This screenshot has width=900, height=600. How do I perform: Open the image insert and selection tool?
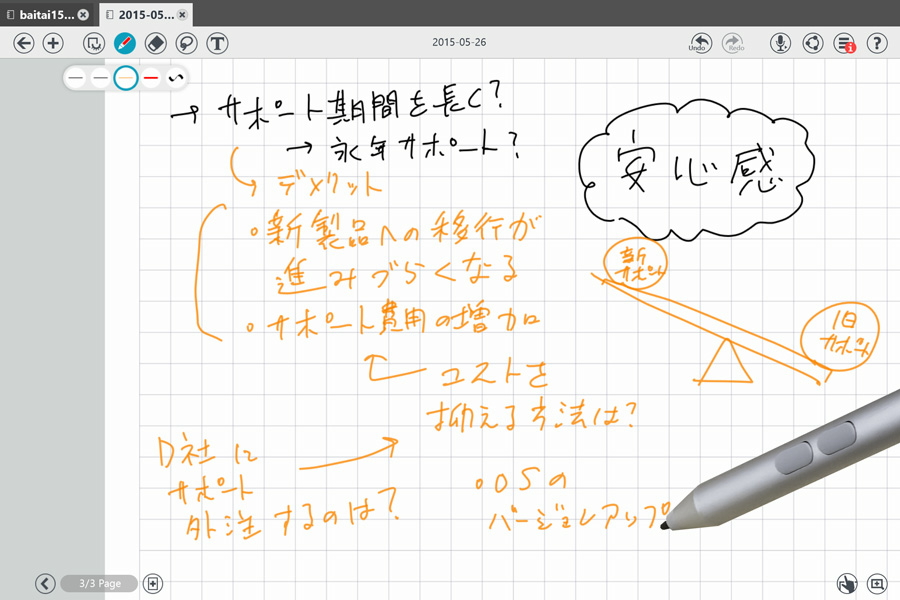tap(93, 43)
